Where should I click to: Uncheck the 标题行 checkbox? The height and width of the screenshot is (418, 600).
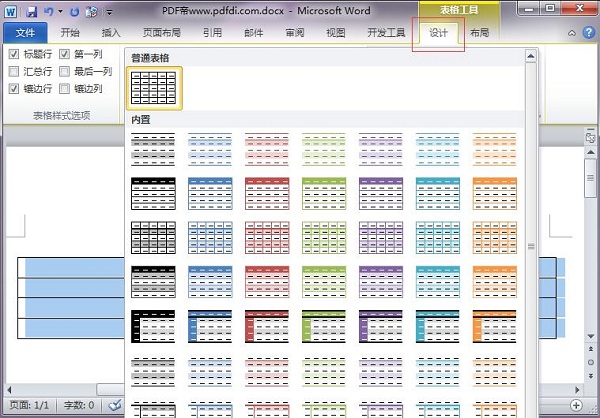click(x=14, y=54)
